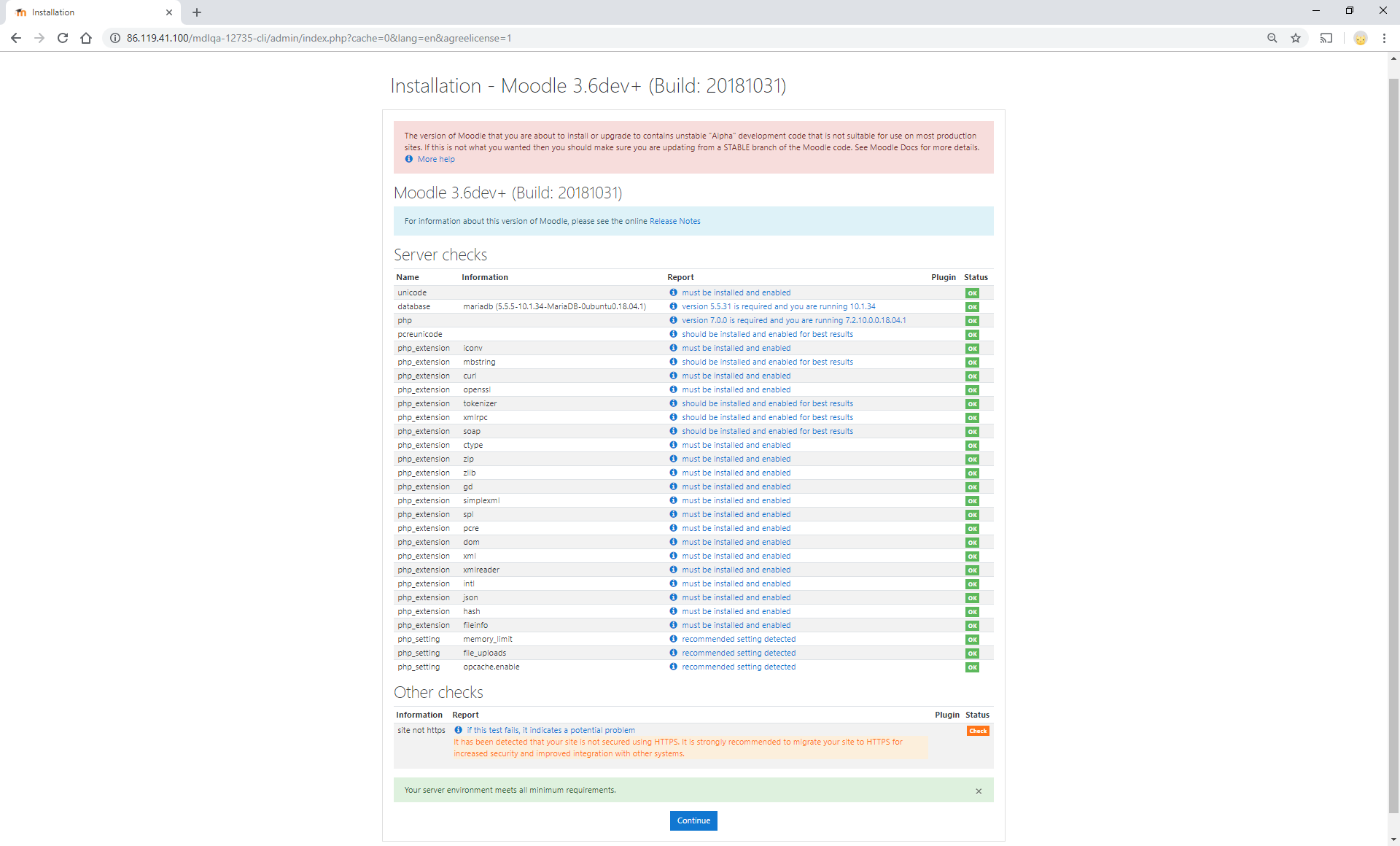Screen dimensions: 1400x846
Task: Click the page vertical scrollbar
Action: pyautogui.click(x=1393, y=445)
